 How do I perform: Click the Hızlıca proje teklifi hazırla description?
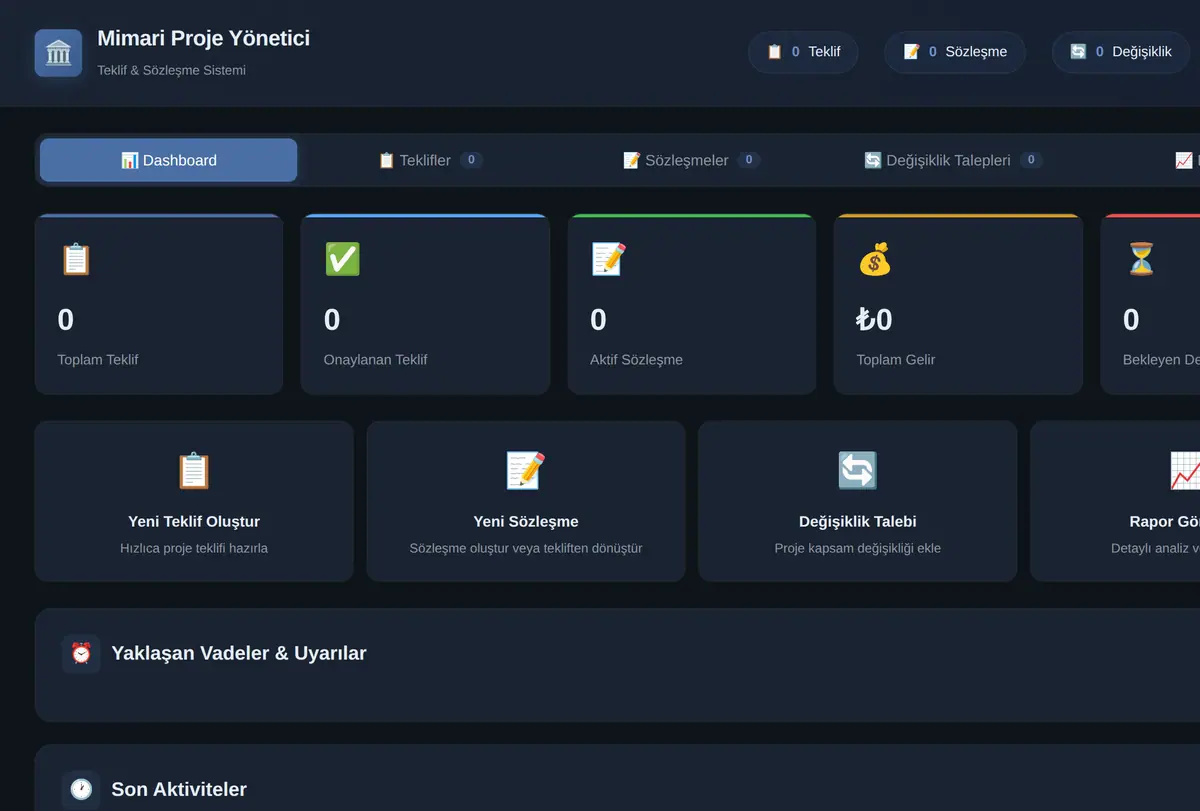pyautogui.click(x=194, y=548)
